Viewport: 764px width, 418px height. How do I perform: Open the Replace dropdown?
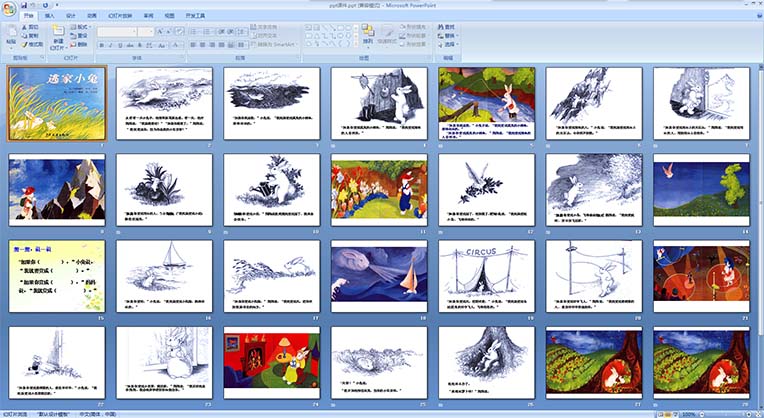448,36
